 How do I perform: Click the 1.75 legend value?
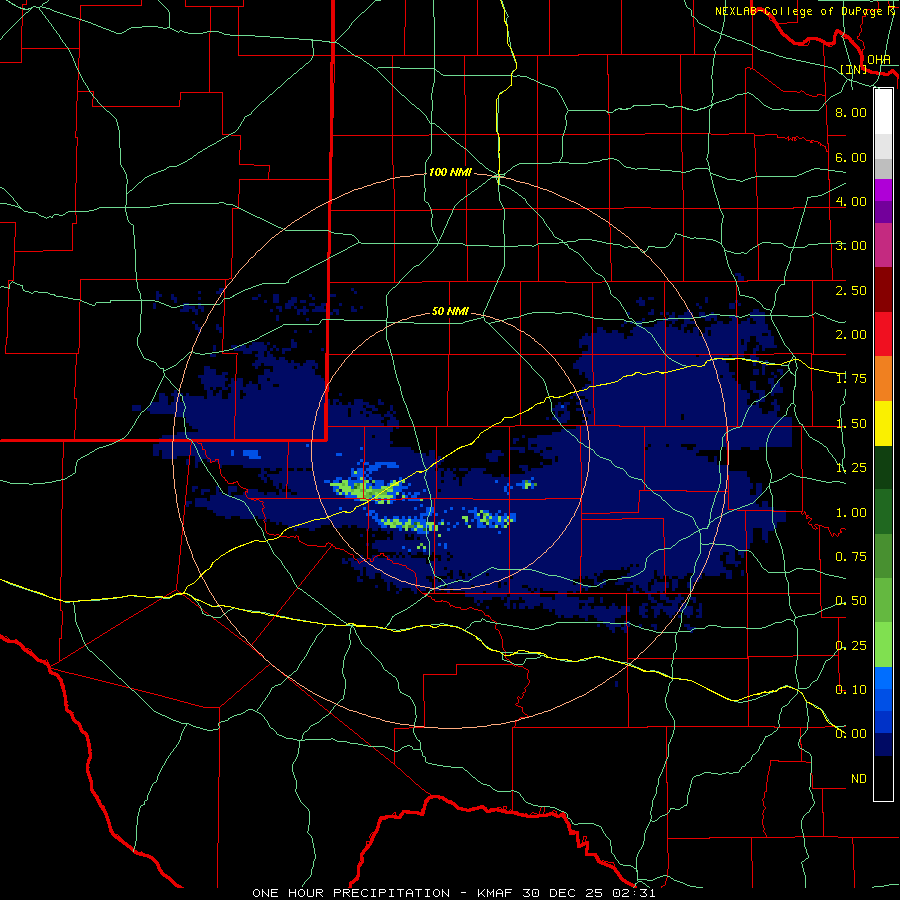[851, 379]
